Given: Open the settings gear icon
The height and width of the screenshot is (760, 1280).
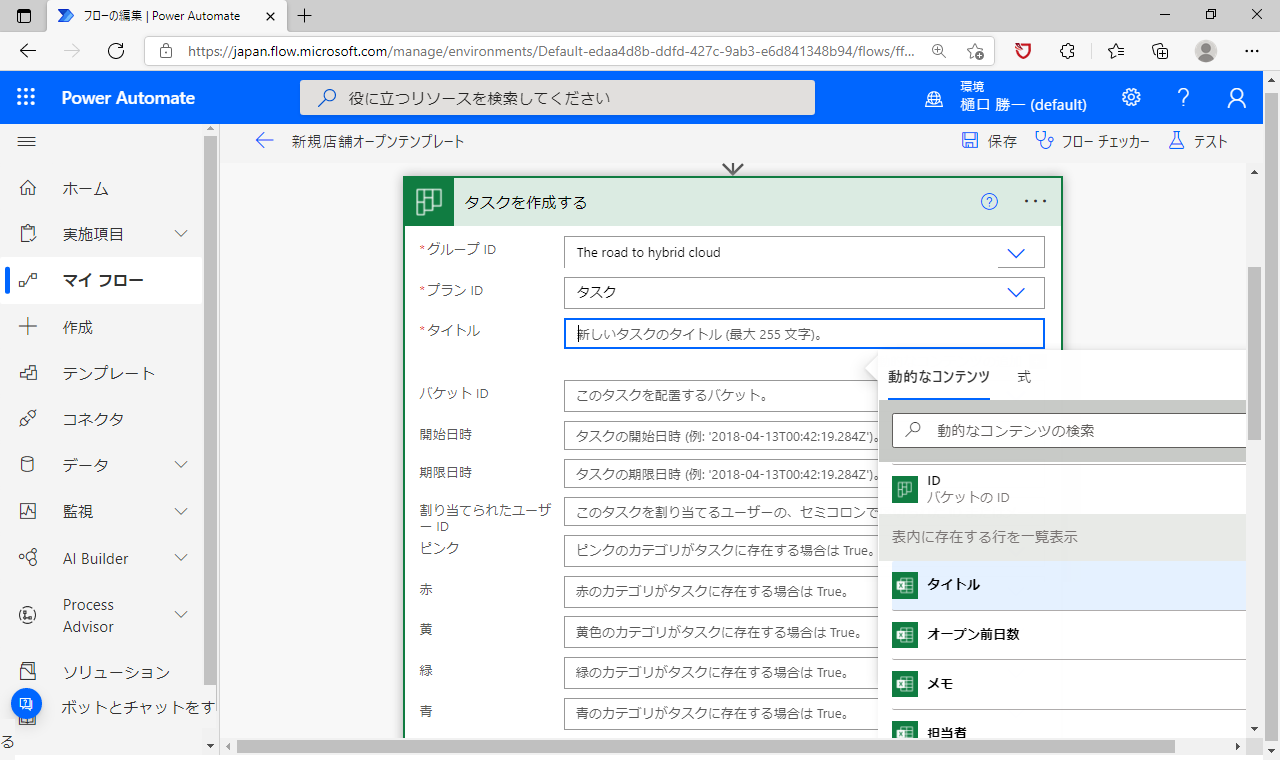Looking at the screenshot, I should click(x=1131, y=97).
